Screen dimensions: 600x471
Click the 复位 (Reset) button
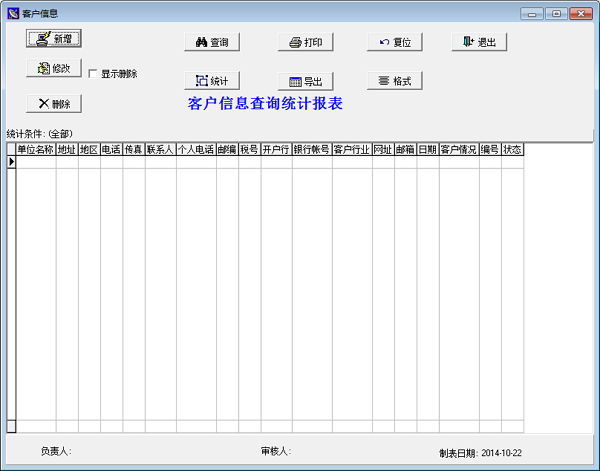click(x=395, y=42)
